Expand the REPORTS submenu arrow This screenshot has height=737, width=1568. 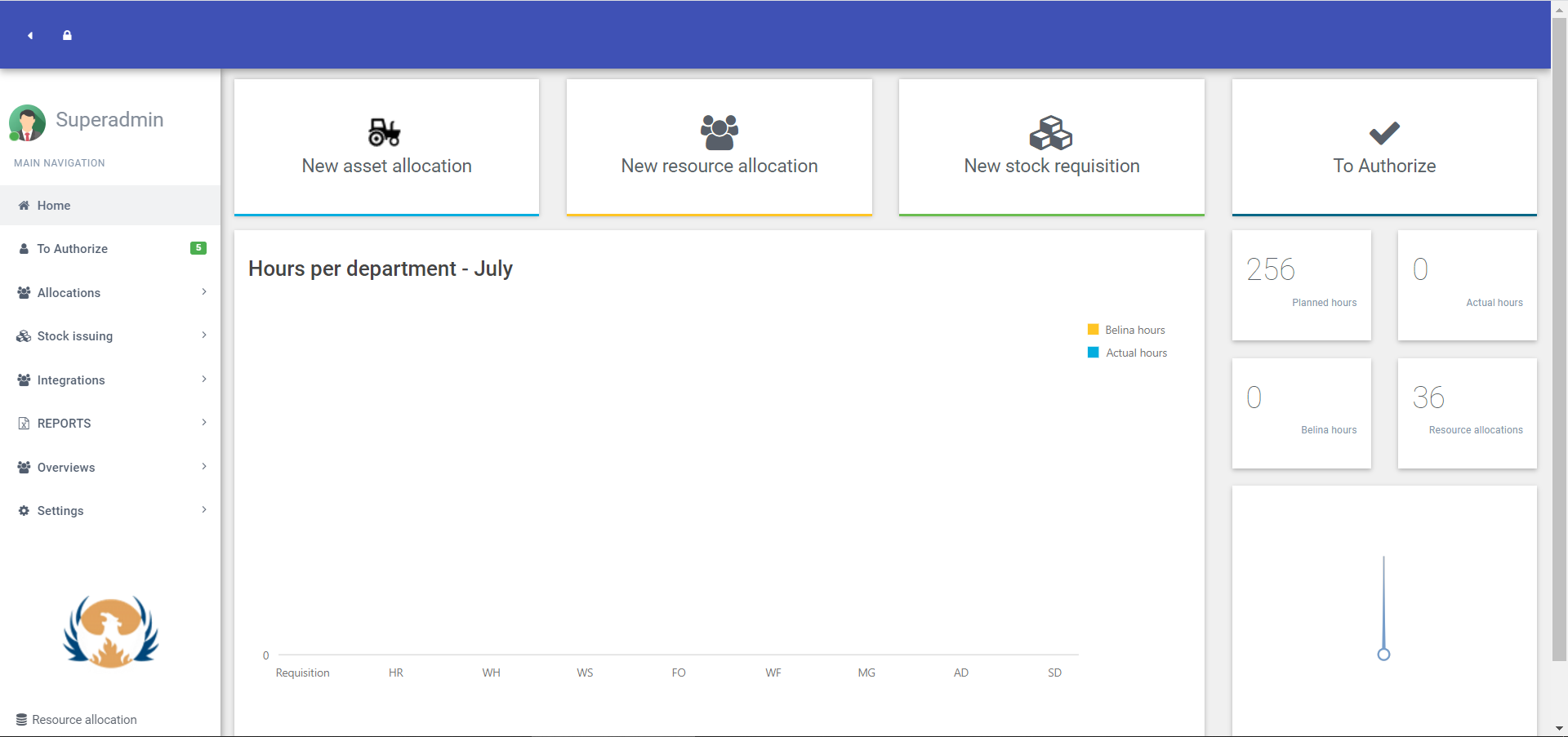[x=204, y=422]
